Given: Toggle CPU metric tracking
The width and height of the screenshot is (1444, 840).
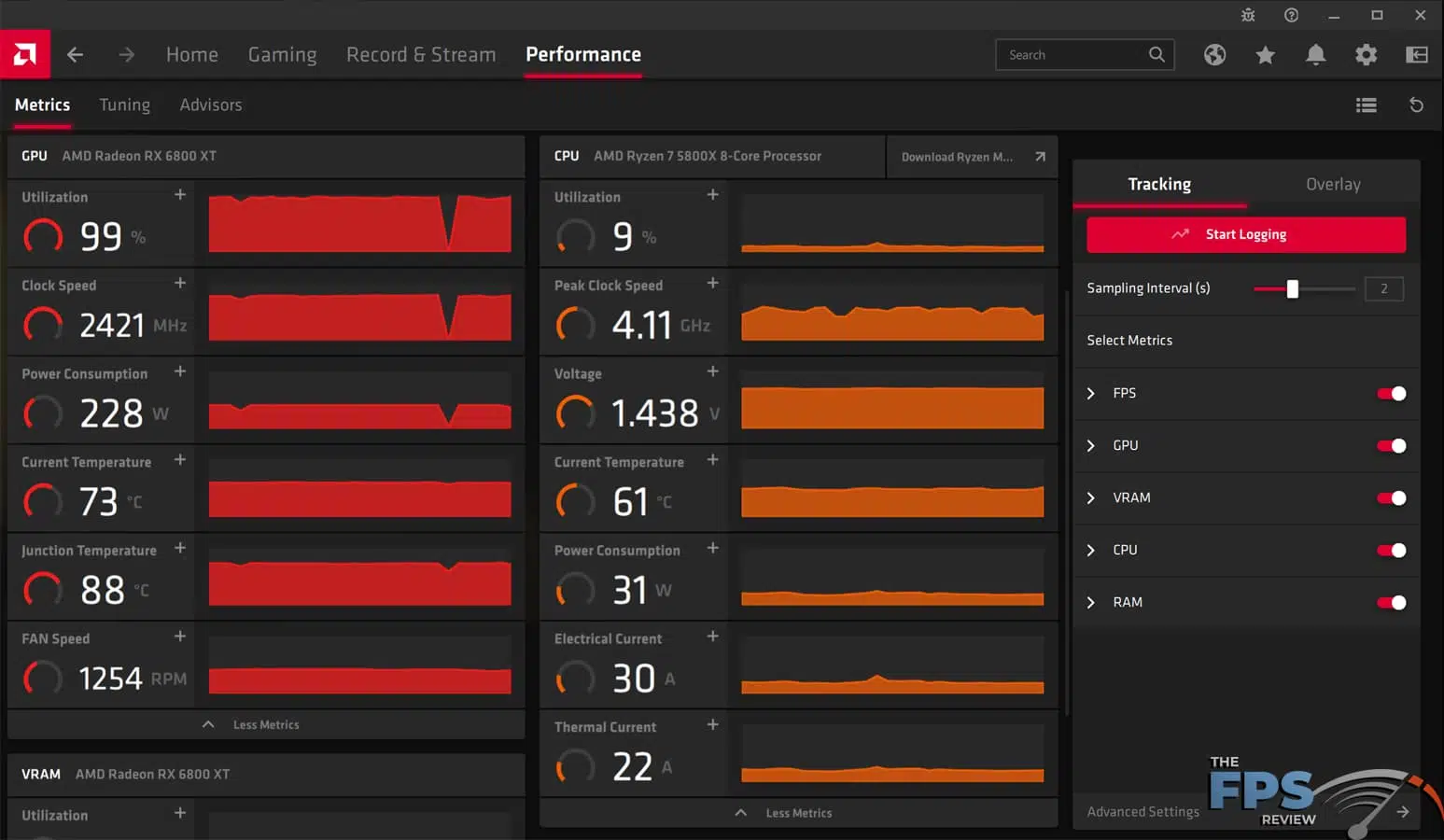Looking at the screenshot, I should [x=1391, y=551].
